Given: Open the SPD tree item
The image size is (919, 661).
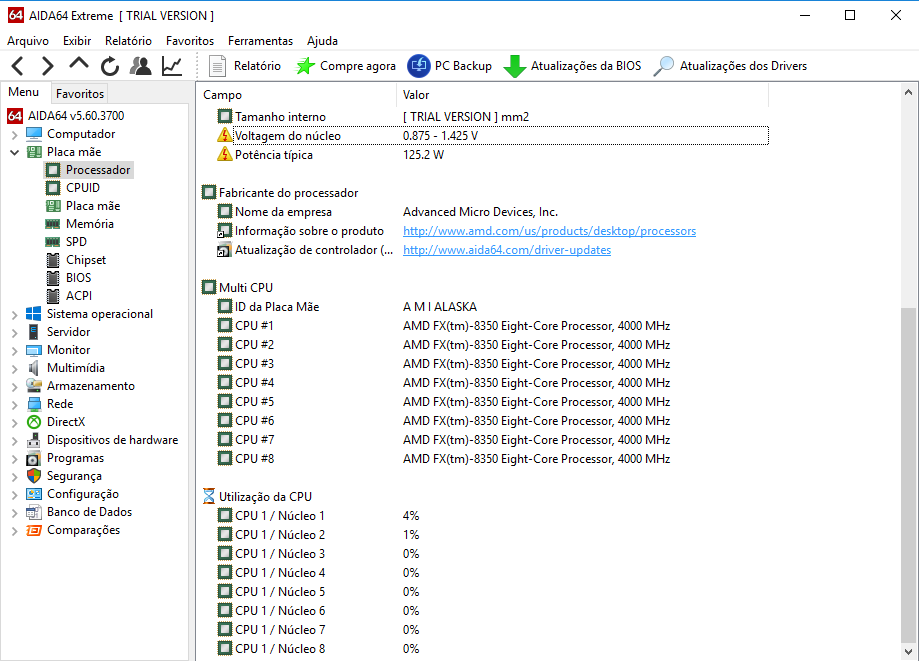Looking at the screenshot, I should coord(76,241).
